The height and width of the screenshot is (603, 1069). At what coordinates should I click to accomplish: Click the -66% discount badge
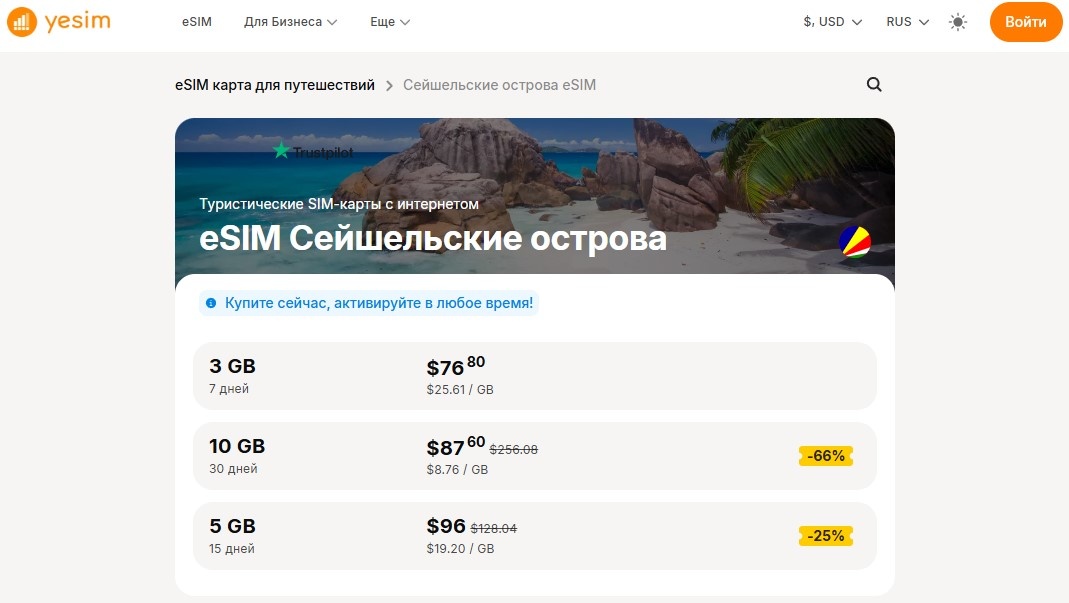click(825, 456)
